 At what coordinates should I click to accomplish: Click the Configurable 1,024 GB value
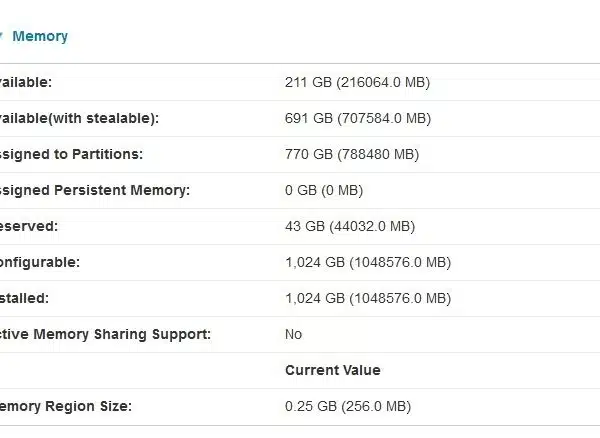click(368, 262)
